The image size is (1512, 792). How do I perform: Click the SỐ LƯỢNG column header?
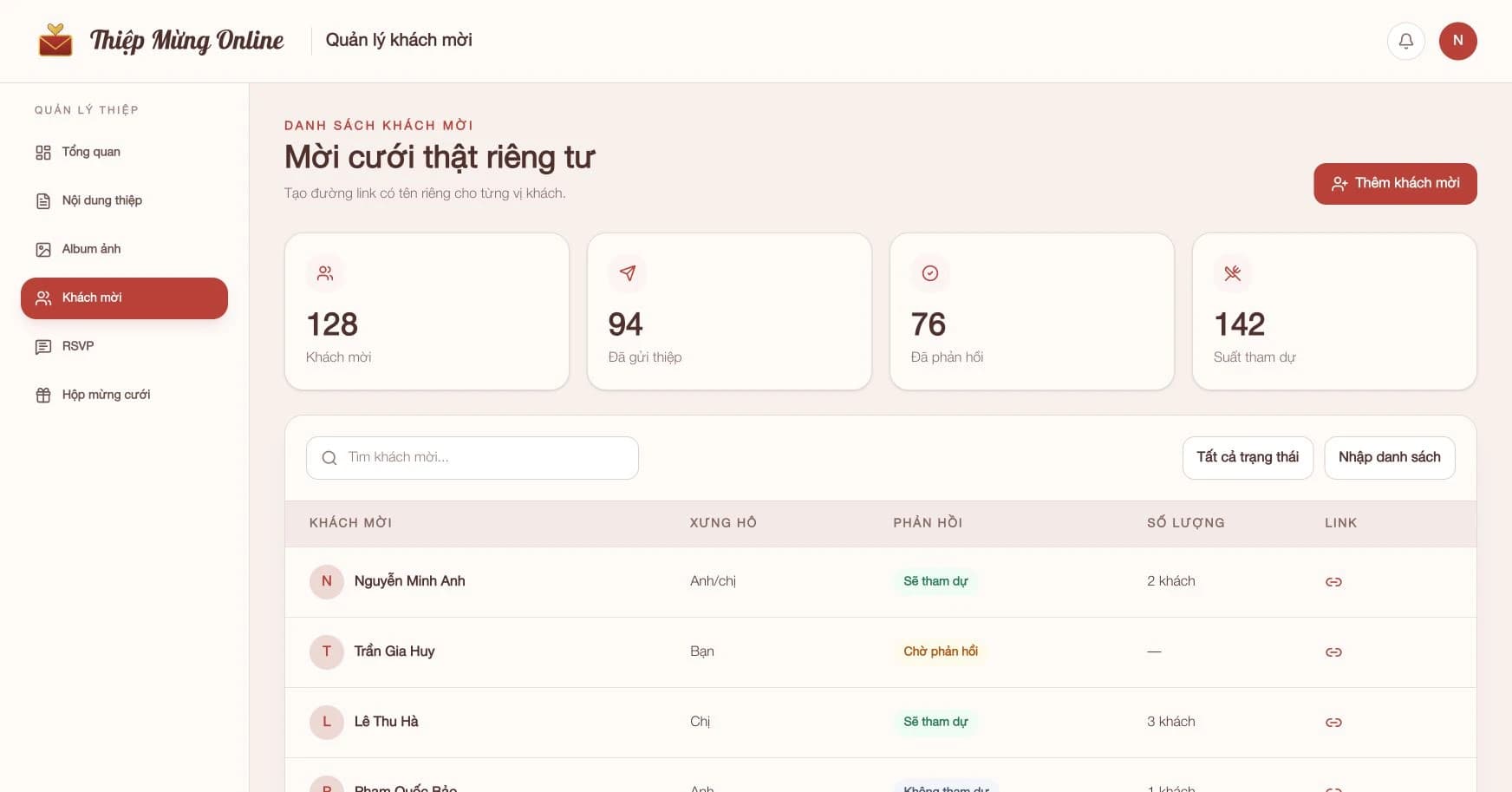pos(1186,523)
